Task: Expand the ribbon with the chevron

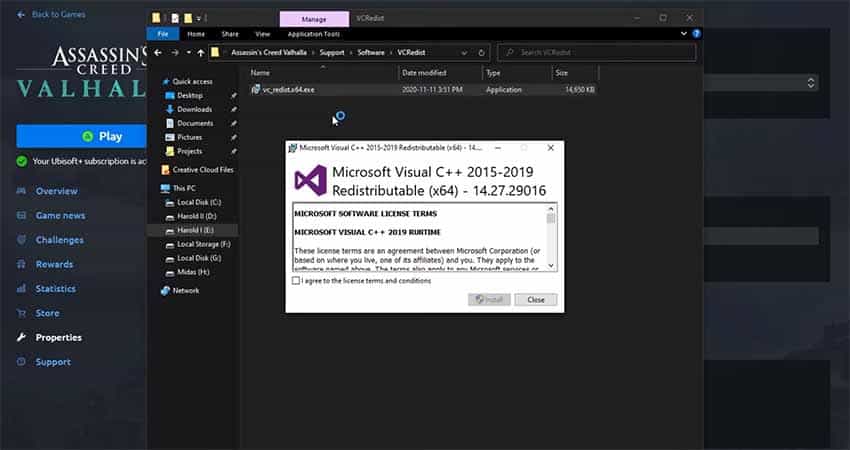Action: [684, 34]
